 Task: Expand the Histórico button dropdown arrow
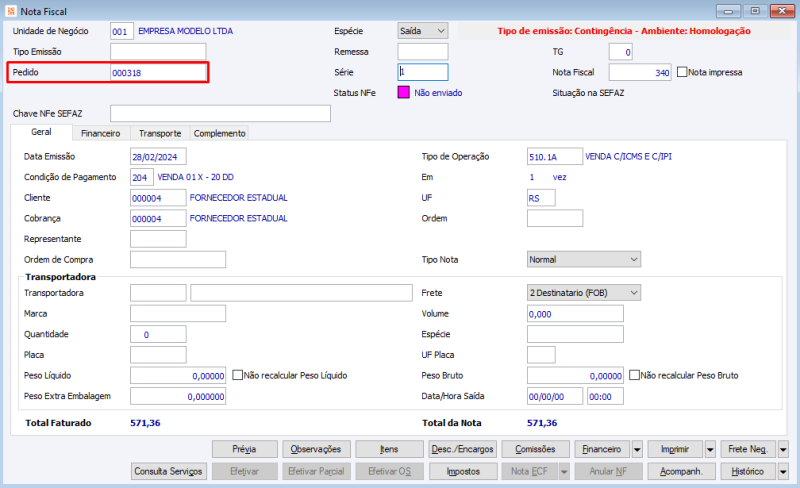coord(783,471)
